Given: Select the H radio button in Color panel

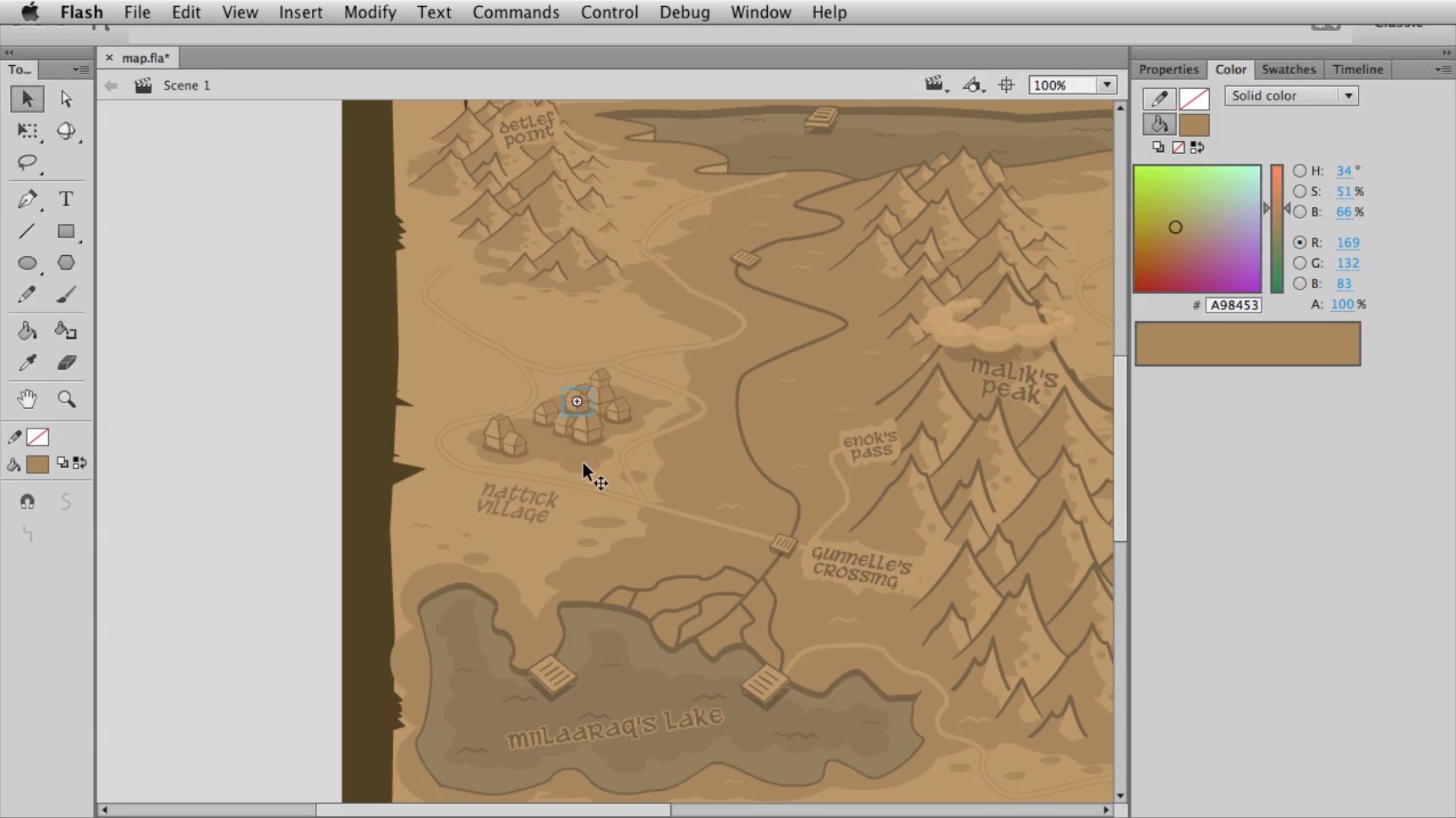Looking at the screenshot, I should [1300, 171].
